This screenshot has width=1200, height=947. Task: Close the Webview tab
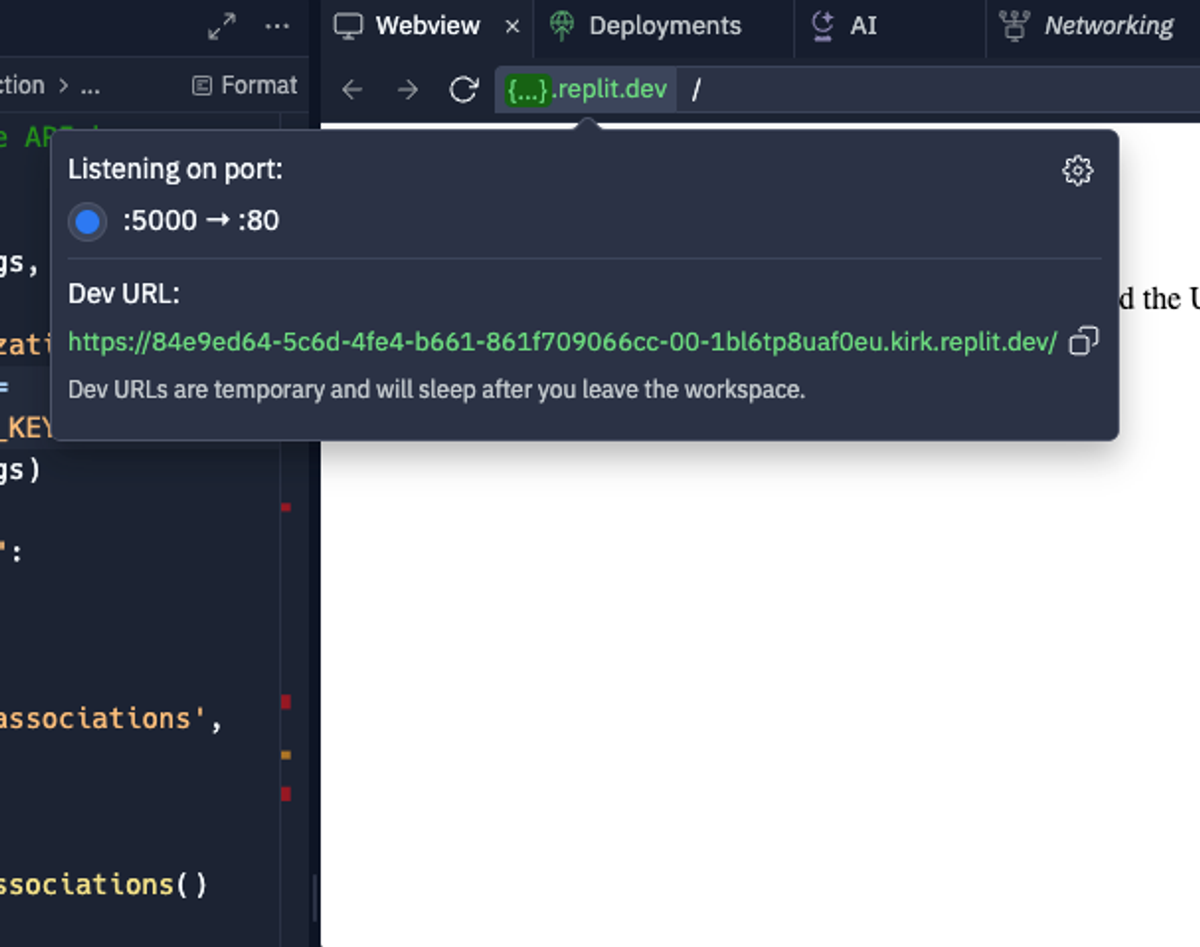[512, 25]
